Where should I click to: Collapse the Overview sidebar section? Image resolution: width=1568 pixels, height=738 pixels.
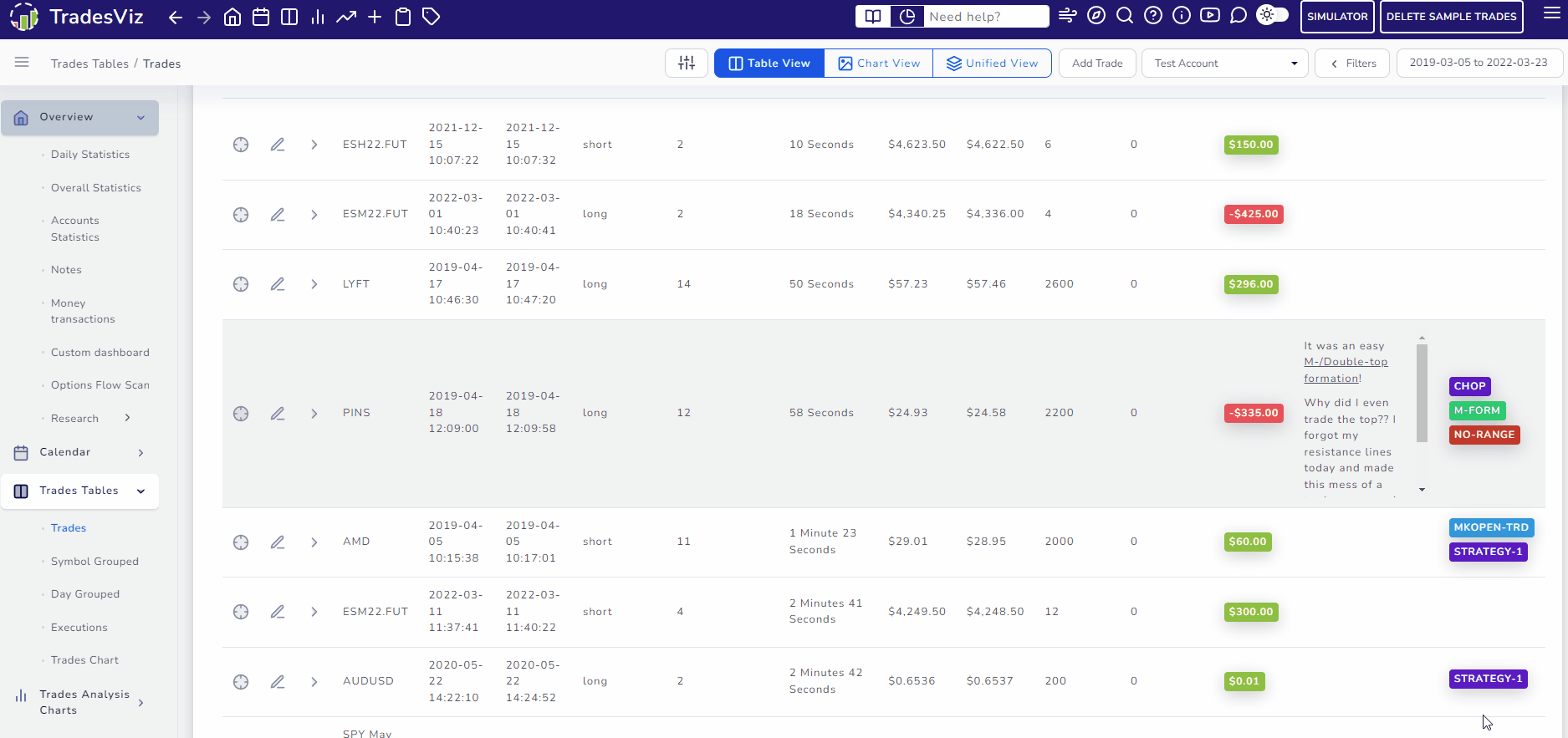point(80,118)
